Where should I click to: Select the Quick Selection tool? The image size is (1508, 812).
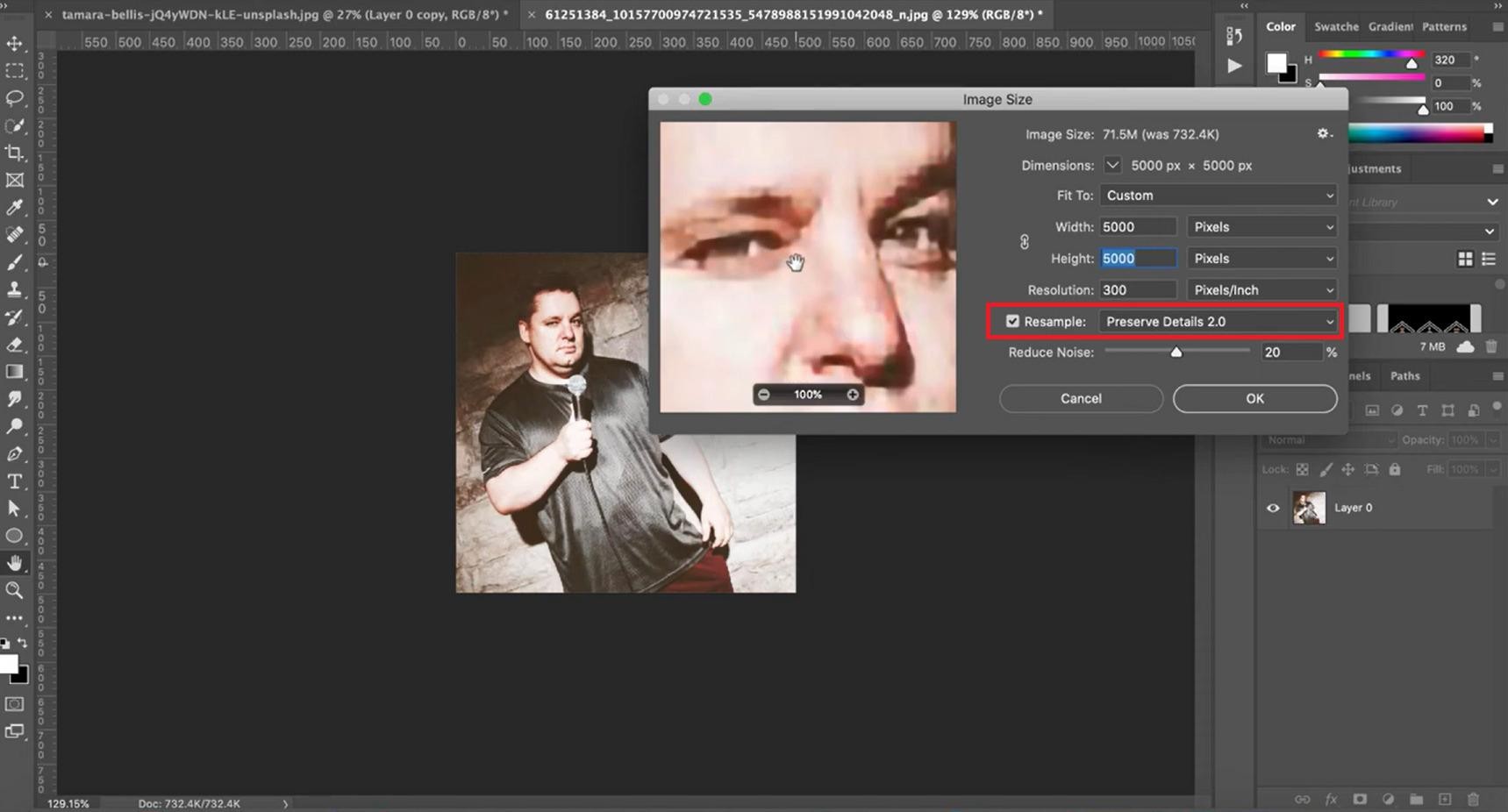[15, 125]
